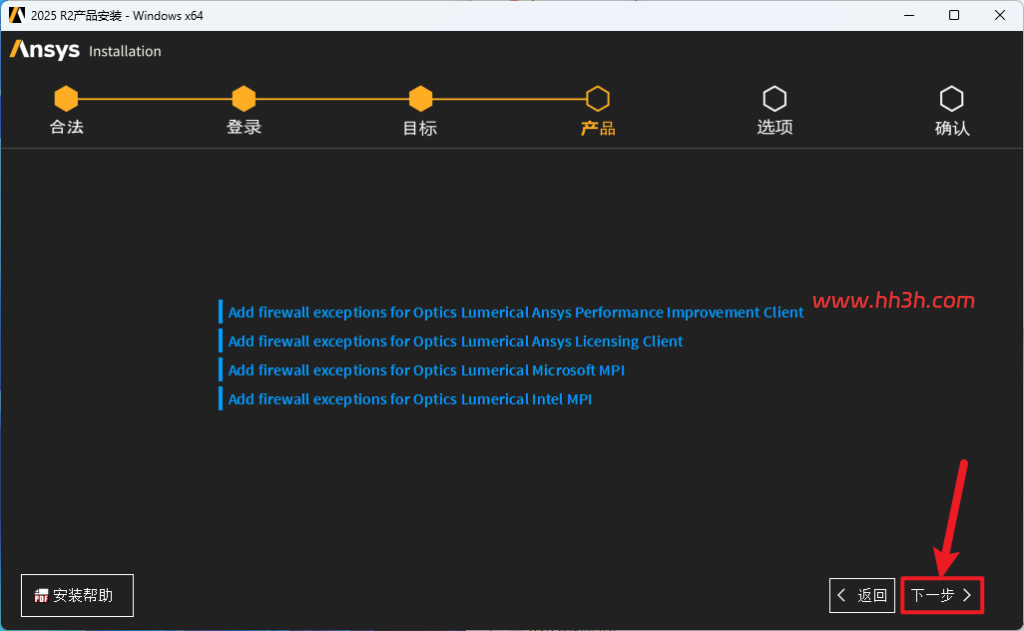Viewport: 1024px width, 631px height.
Task: Click the 产品 step label
Action: 598,128
